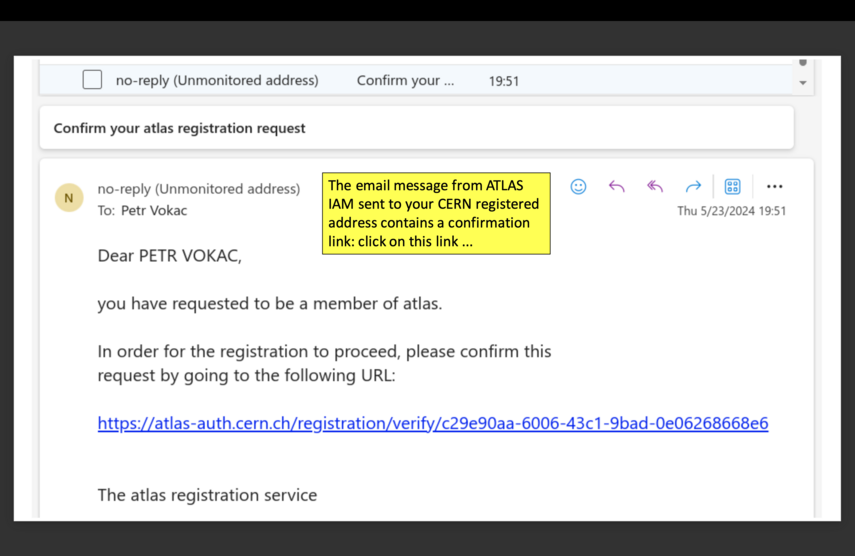The image size is (855, 556).
Task: Open the apps grid icon
Action: [732, 187]
